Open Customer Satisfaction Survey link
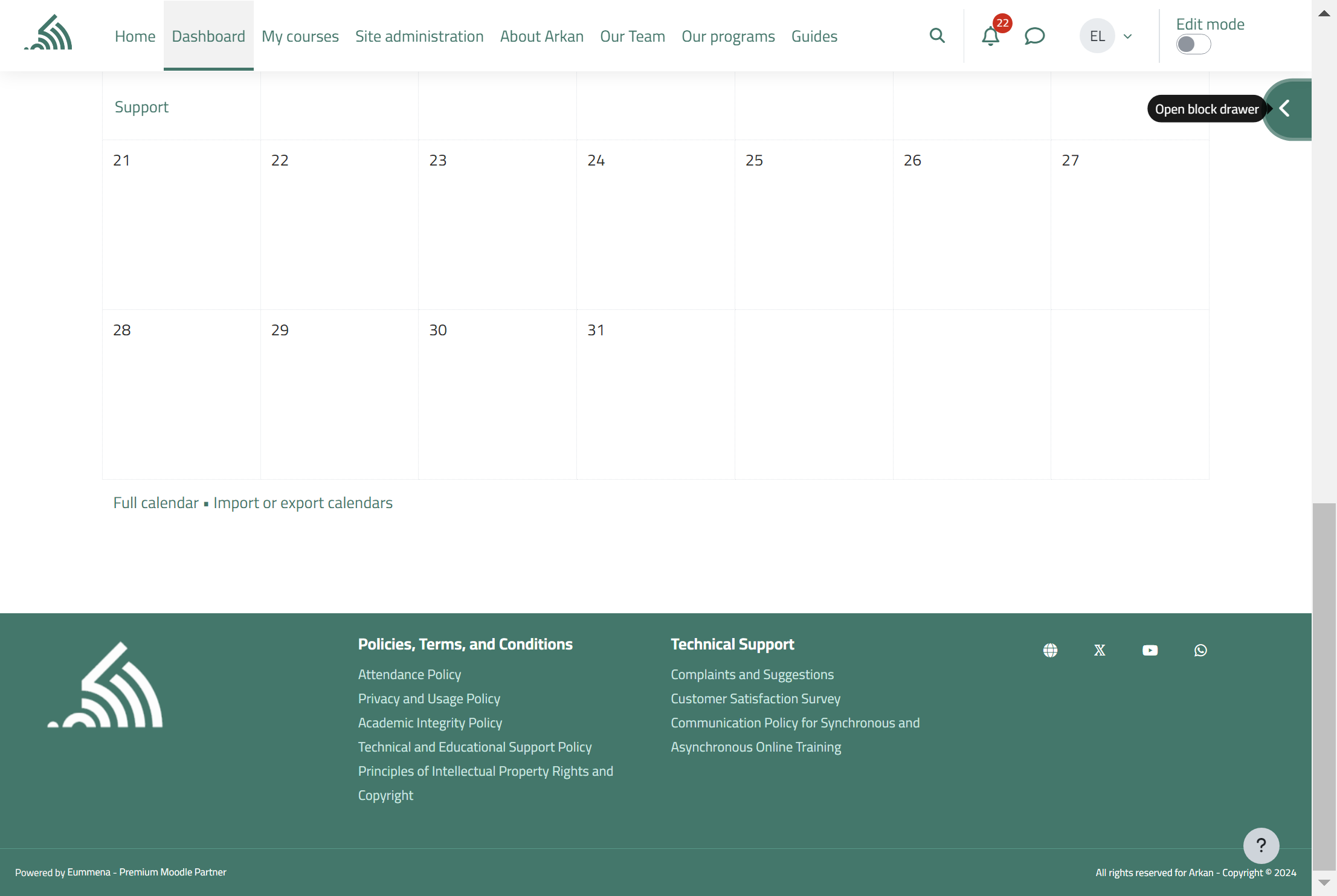 pos(755,698)
